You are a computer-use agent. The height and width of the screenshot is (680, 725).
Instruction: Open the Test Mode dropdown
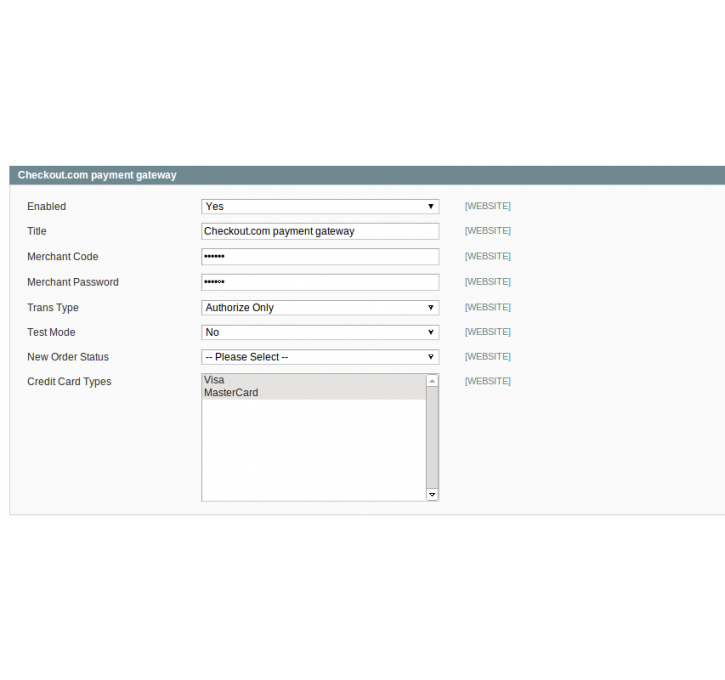320,332
